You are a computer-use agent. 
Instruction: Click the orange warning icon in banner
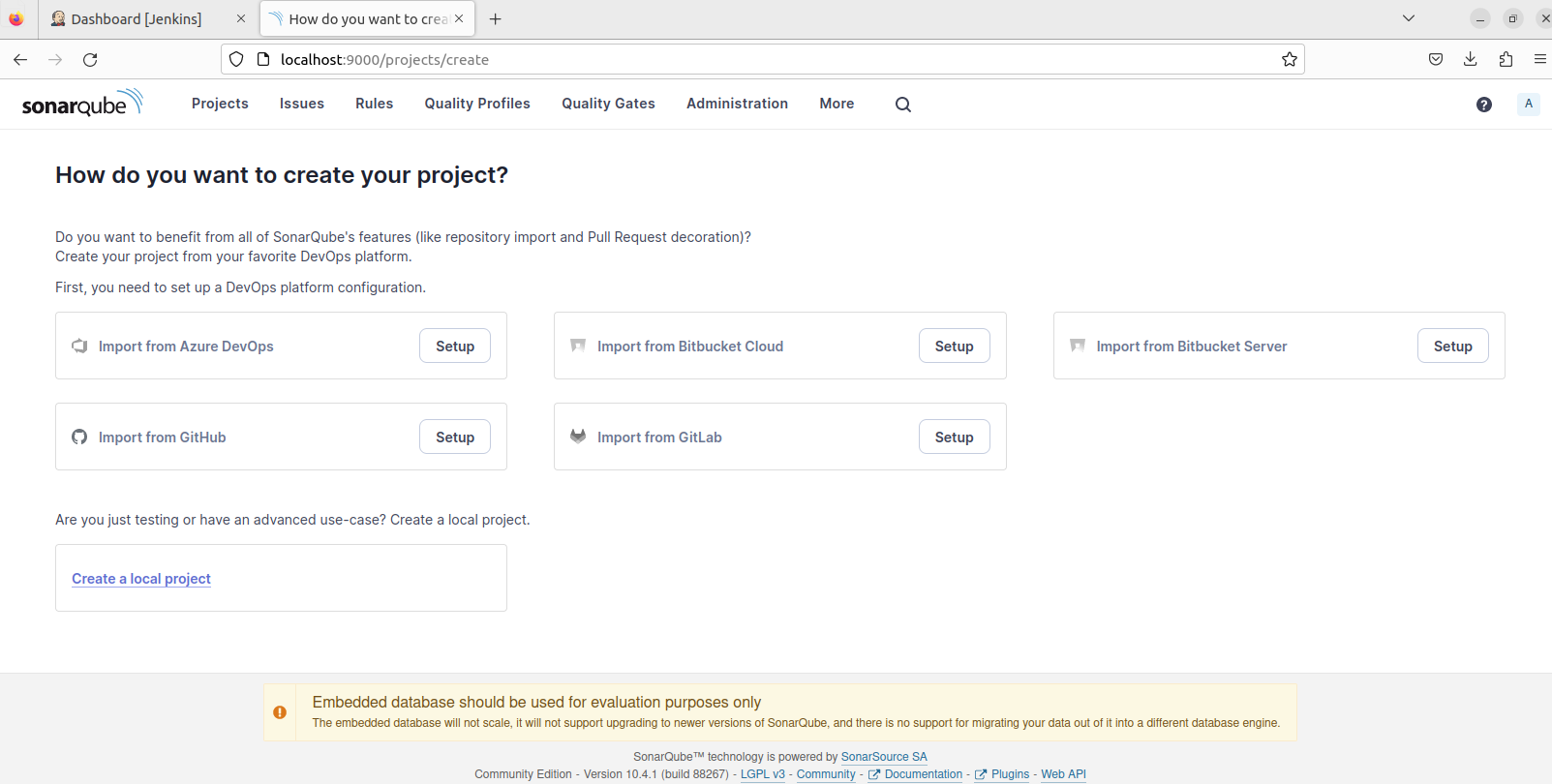tap(280, 712)
